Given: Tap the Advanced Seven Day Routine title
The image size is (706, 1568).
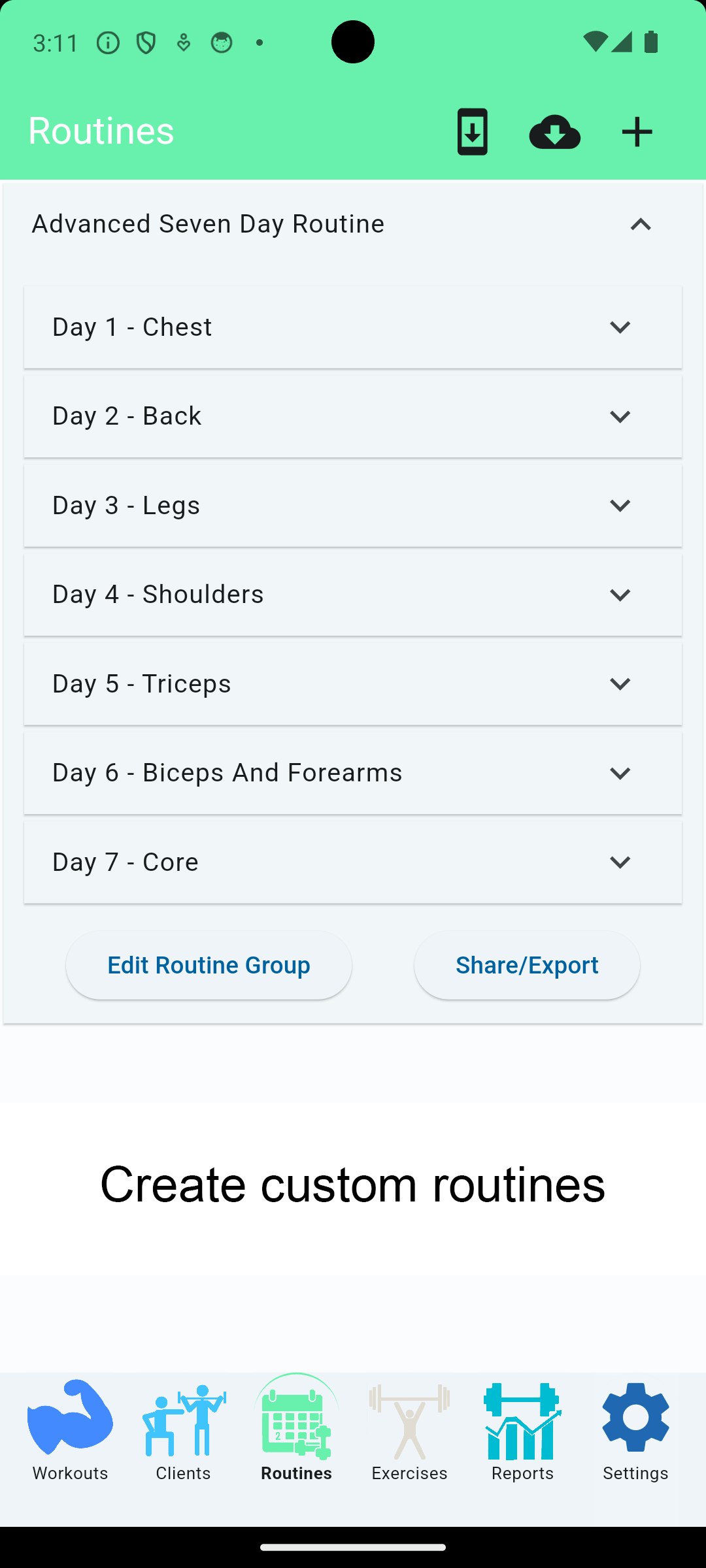Looking at the screenshot, I should [208, 224].
